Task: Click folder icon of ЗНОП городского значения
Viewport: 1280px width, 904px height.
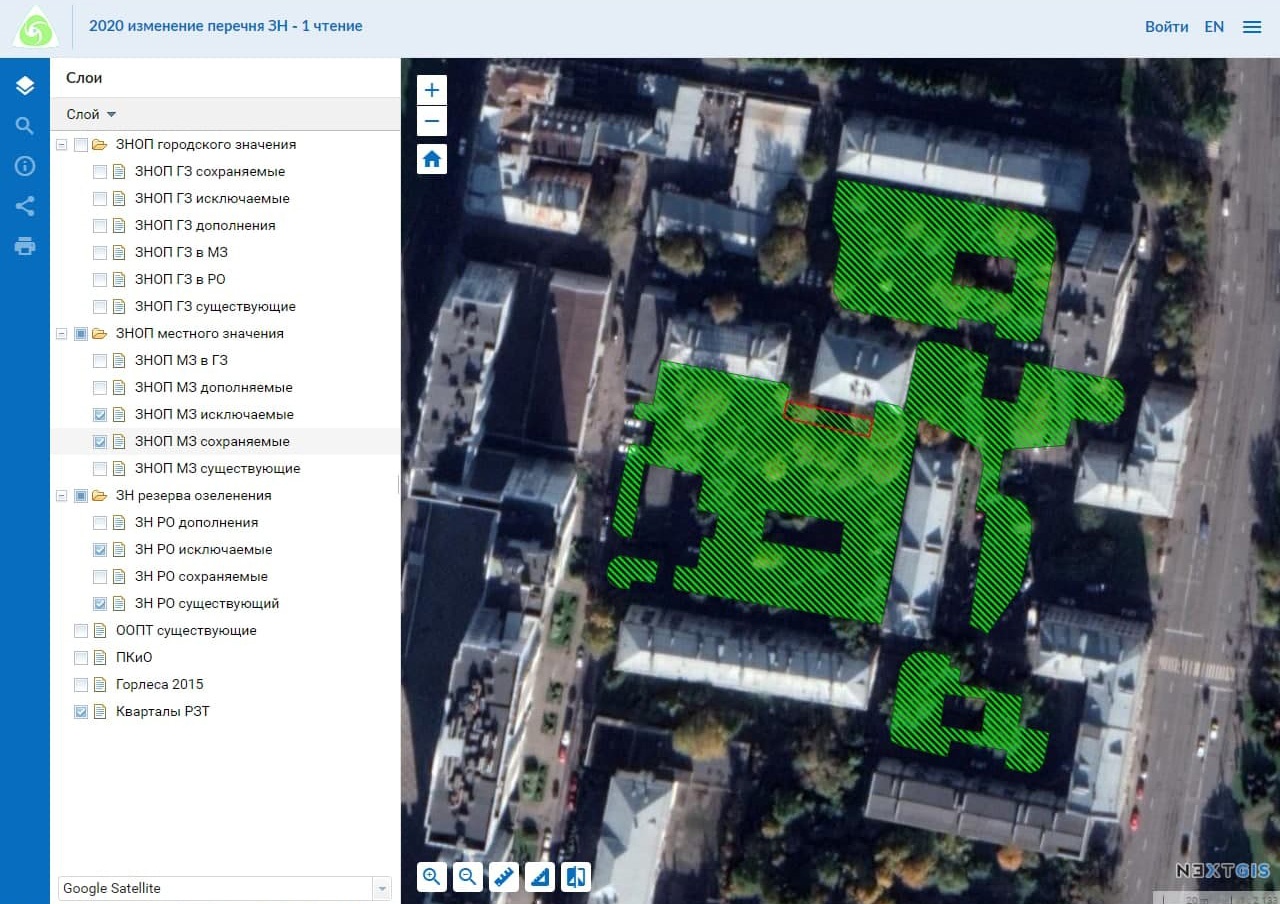Action: (x=99, y=145)
